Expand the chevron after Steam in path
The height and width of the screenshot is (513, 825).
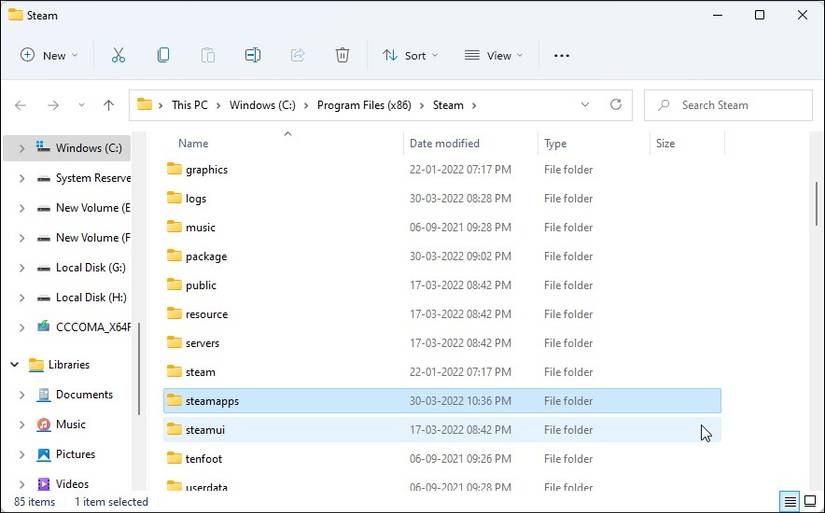point(474,105)
